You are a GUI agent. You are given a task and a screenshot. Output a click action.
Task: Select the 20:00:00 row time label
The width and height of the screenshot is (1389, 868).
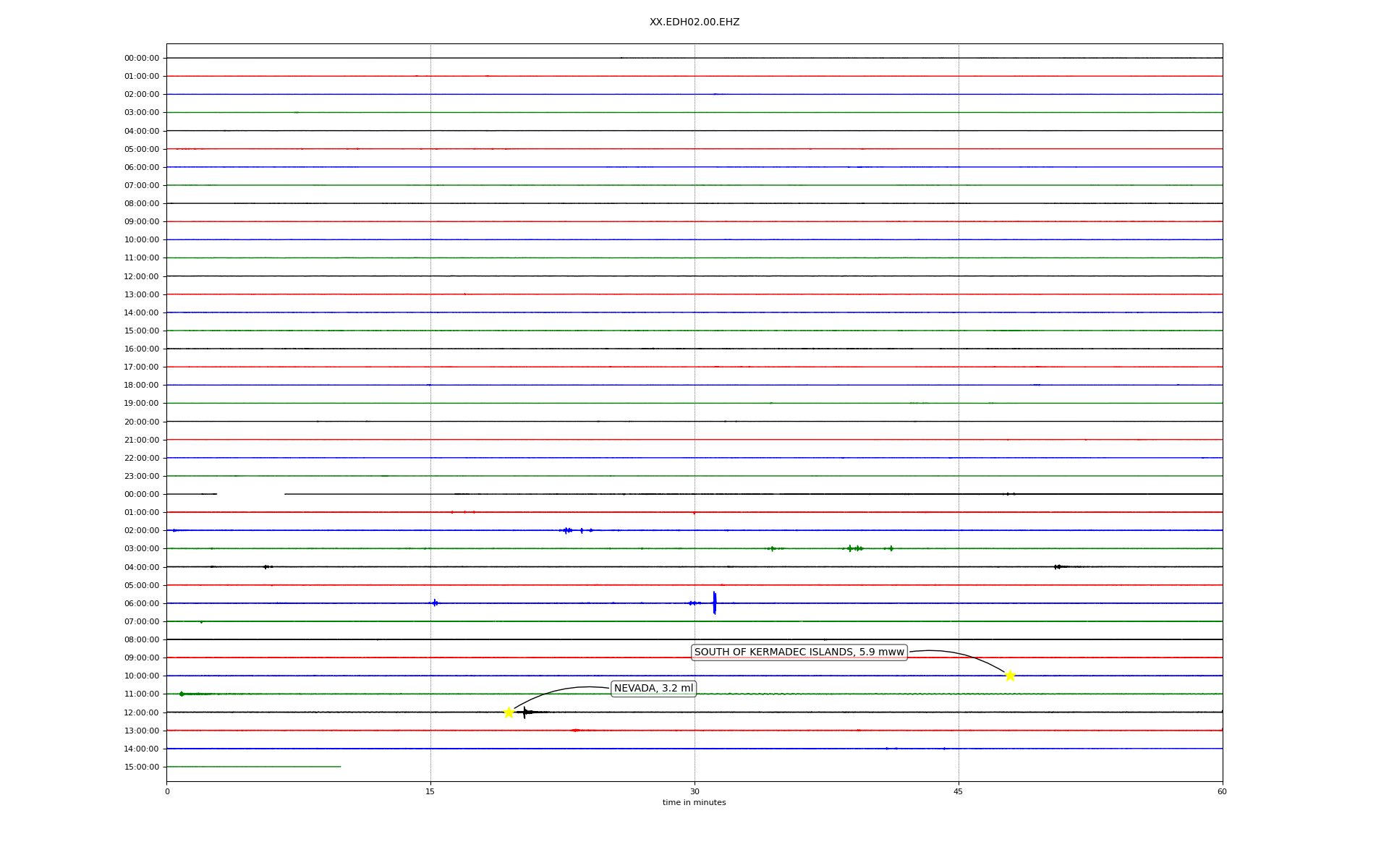coord(142,422)
